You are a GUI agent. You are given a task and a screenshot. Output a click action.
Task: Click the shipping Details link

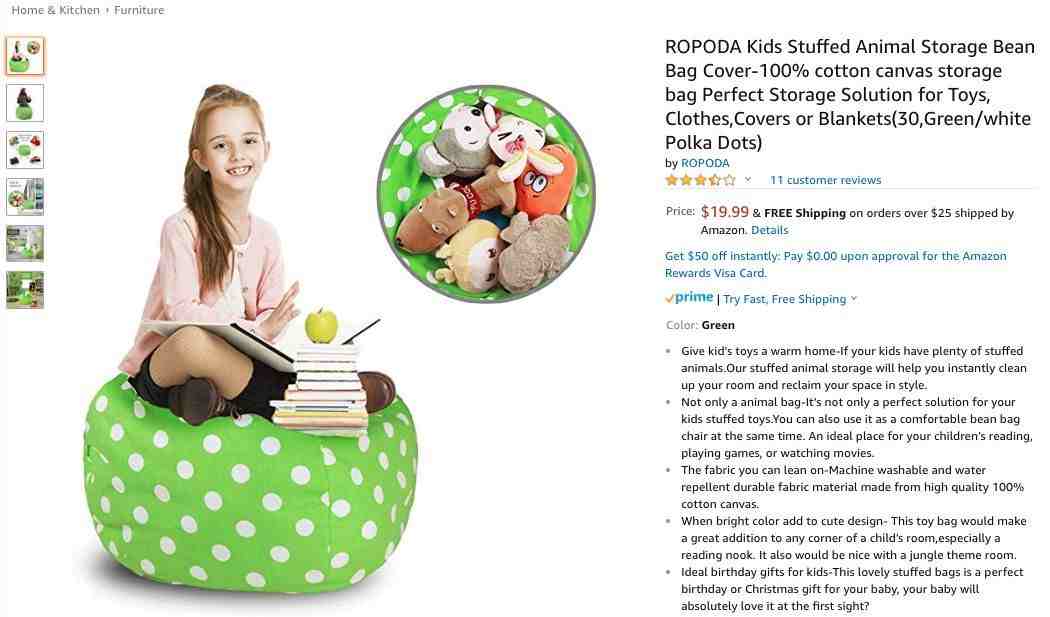click(769, 230)
